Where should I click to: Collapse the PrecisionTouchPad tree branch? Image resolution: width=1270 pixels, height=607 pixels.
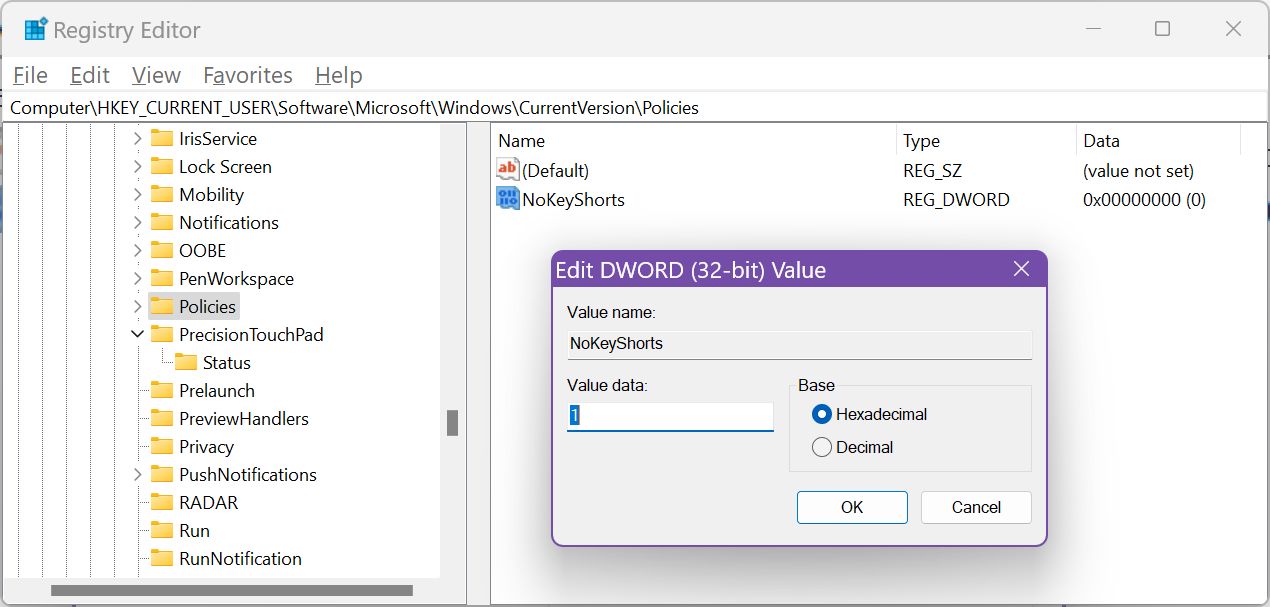pyautogui.click(x=137, y=334)
